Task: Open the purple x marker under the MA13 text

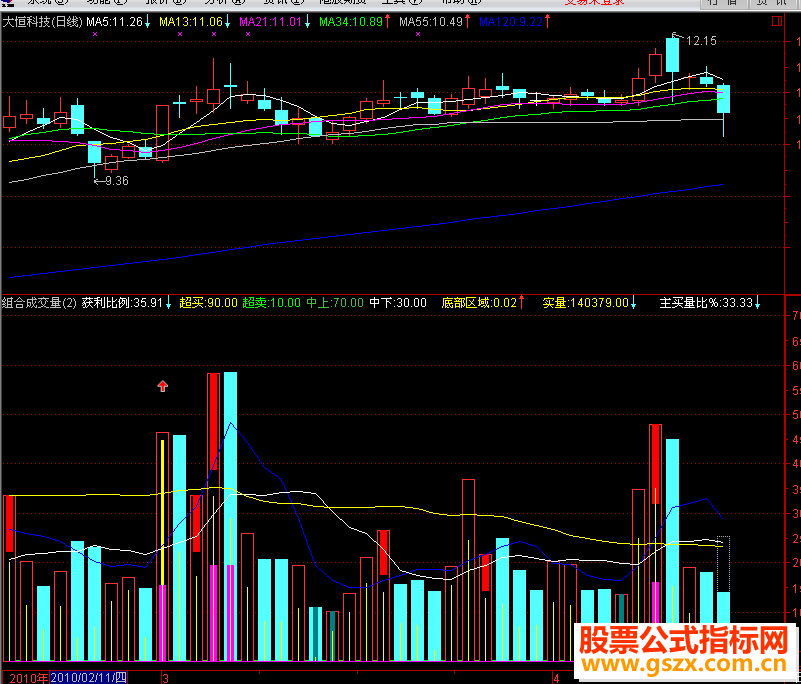Action: coord(180,34)
